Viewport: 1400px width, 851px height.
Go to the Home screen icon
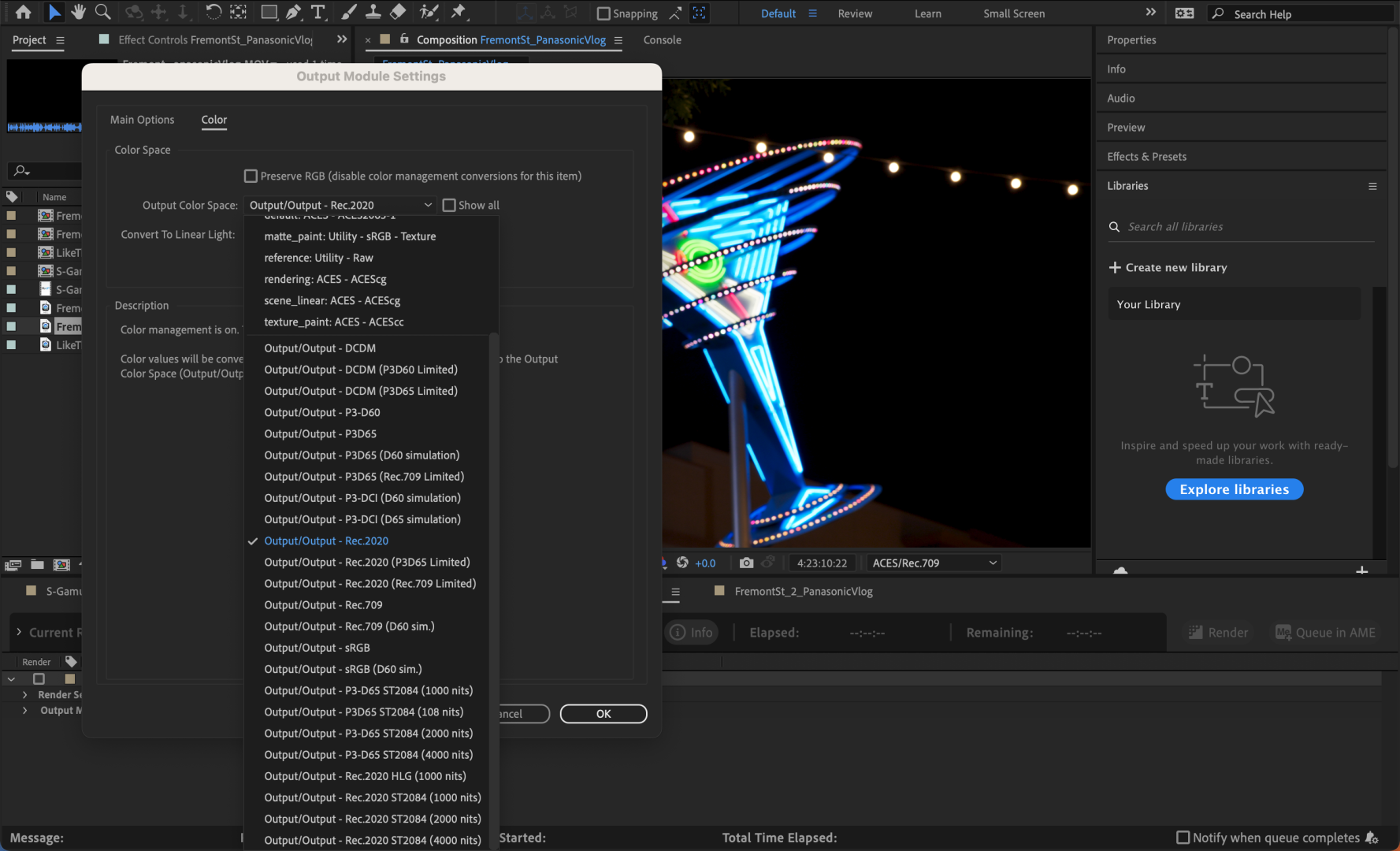(x=24, y=12)
